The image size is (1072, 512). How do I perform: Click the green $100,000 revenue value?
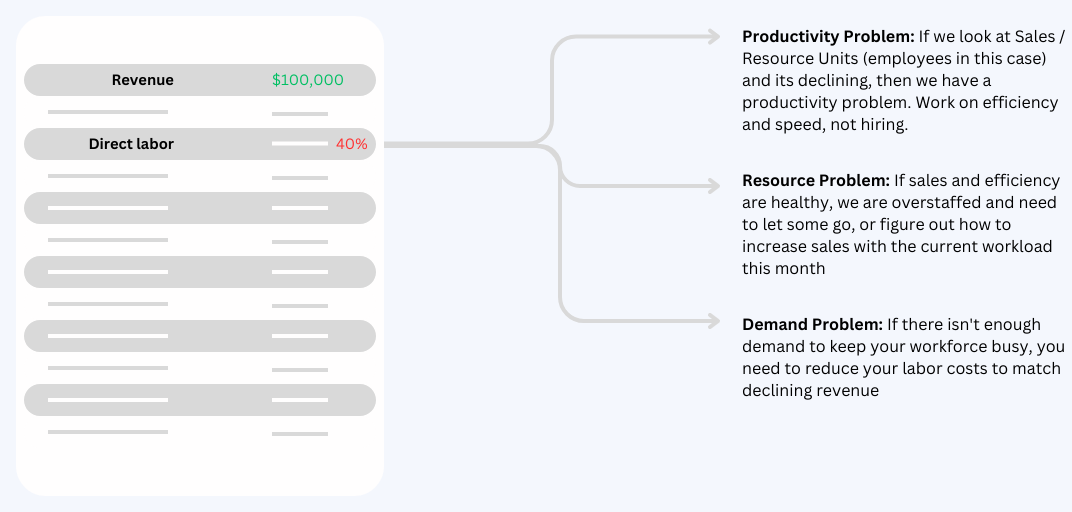point(308,80)
